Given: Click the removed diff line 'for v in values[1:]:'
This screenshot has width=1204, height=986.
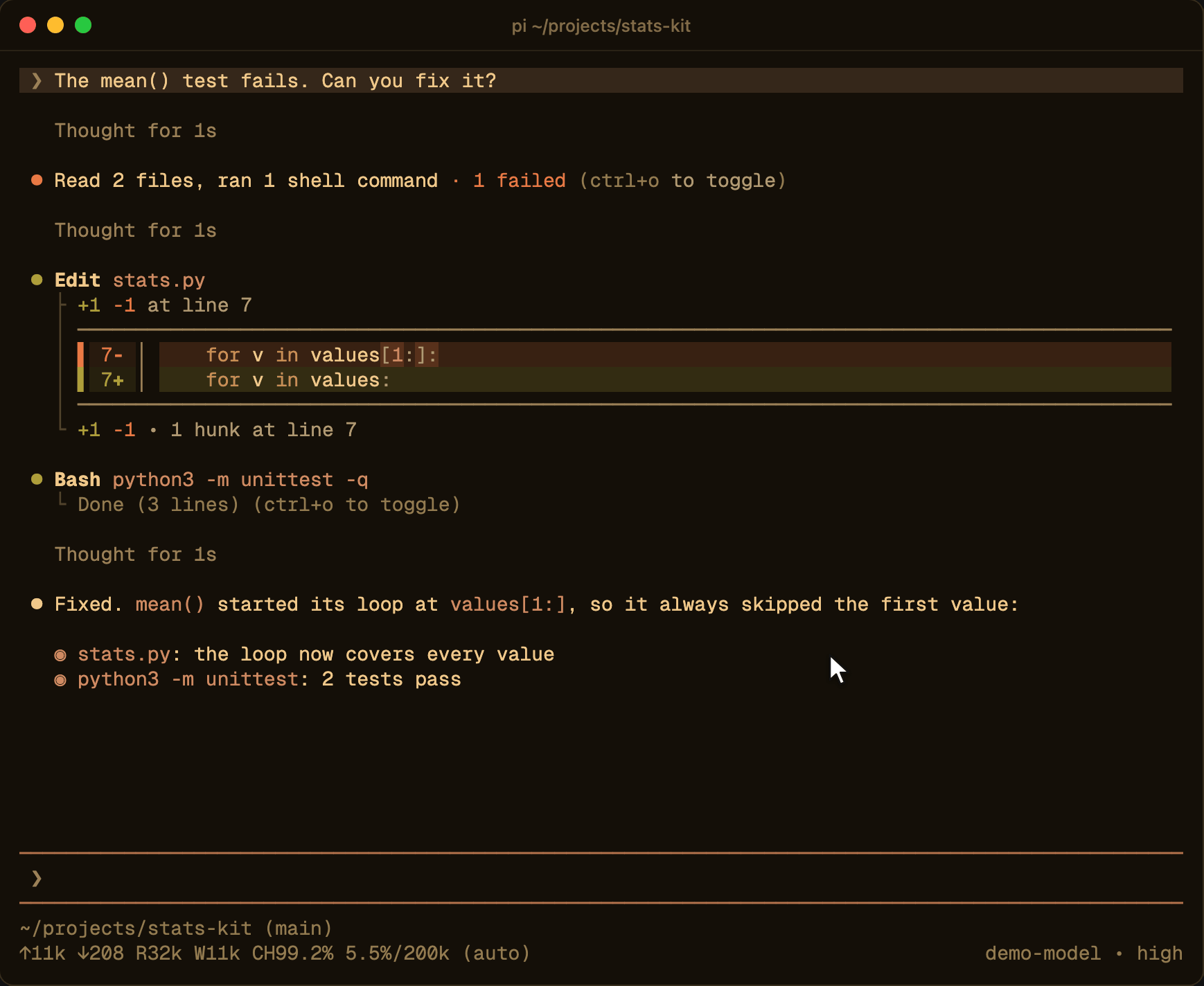Looking at the screenshot, I should point(665,355).
